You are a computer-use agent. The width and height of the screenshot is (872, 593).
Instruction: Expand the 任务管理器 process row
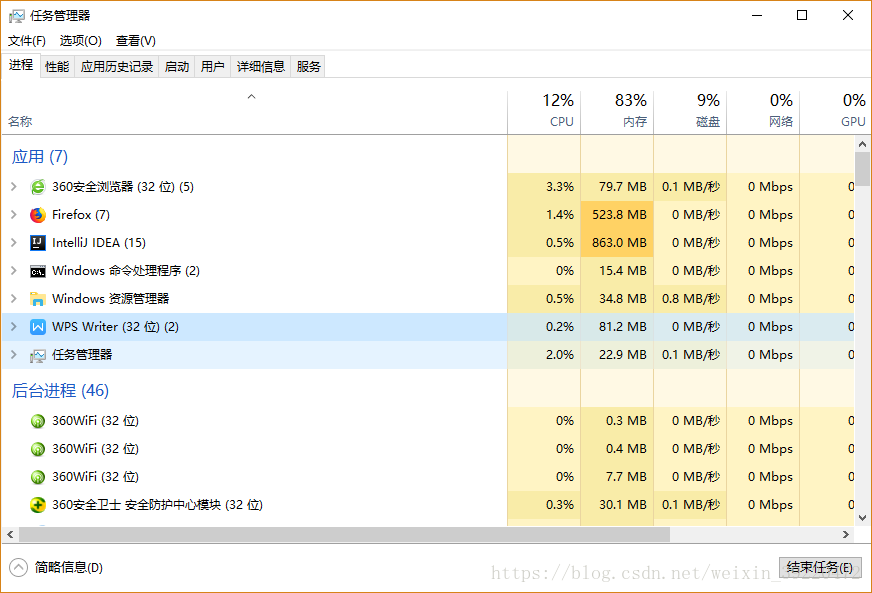pyautogui.click(x=14, y=355)
